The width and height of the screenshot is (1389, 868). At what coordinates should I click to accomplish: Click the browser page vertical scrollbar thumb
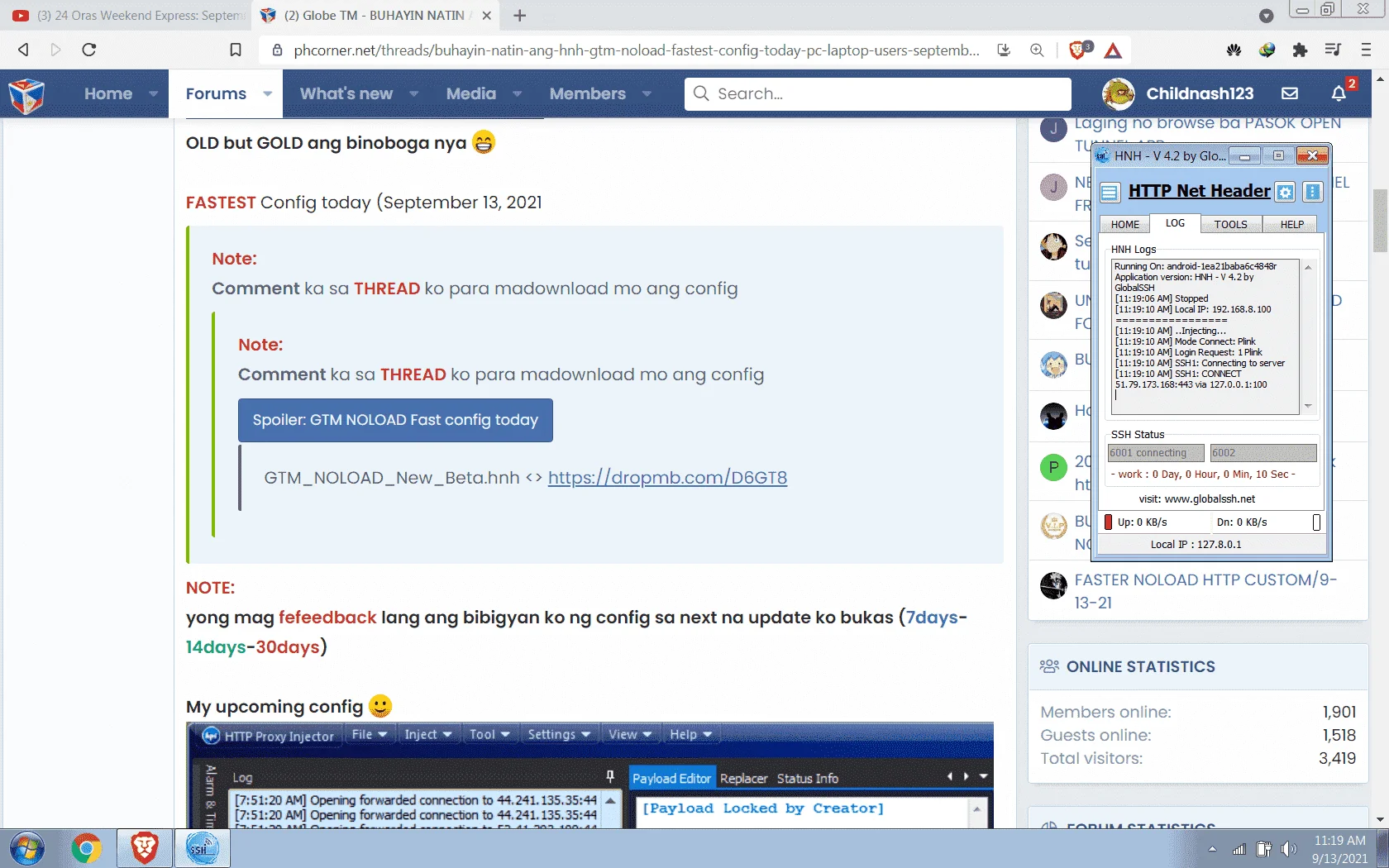[1380, 221]
